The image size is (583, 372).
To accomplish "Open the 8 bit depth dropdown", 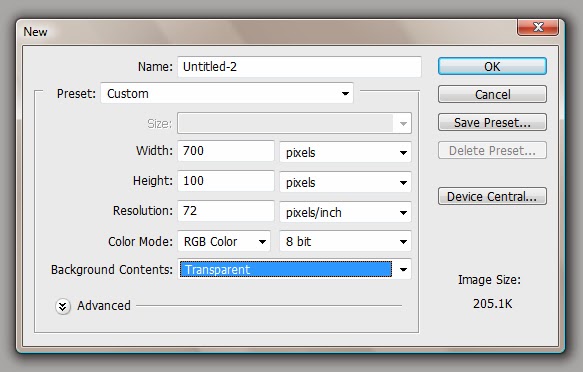I will coord(345,242).
